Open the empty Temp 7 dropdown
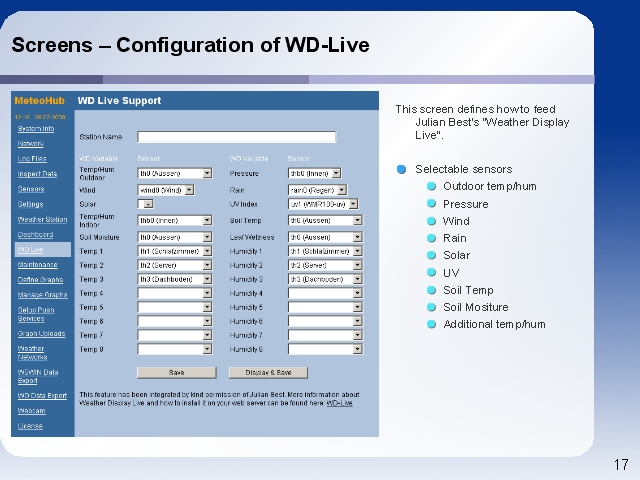The image size is (640, 480). (x=174, y=335)
